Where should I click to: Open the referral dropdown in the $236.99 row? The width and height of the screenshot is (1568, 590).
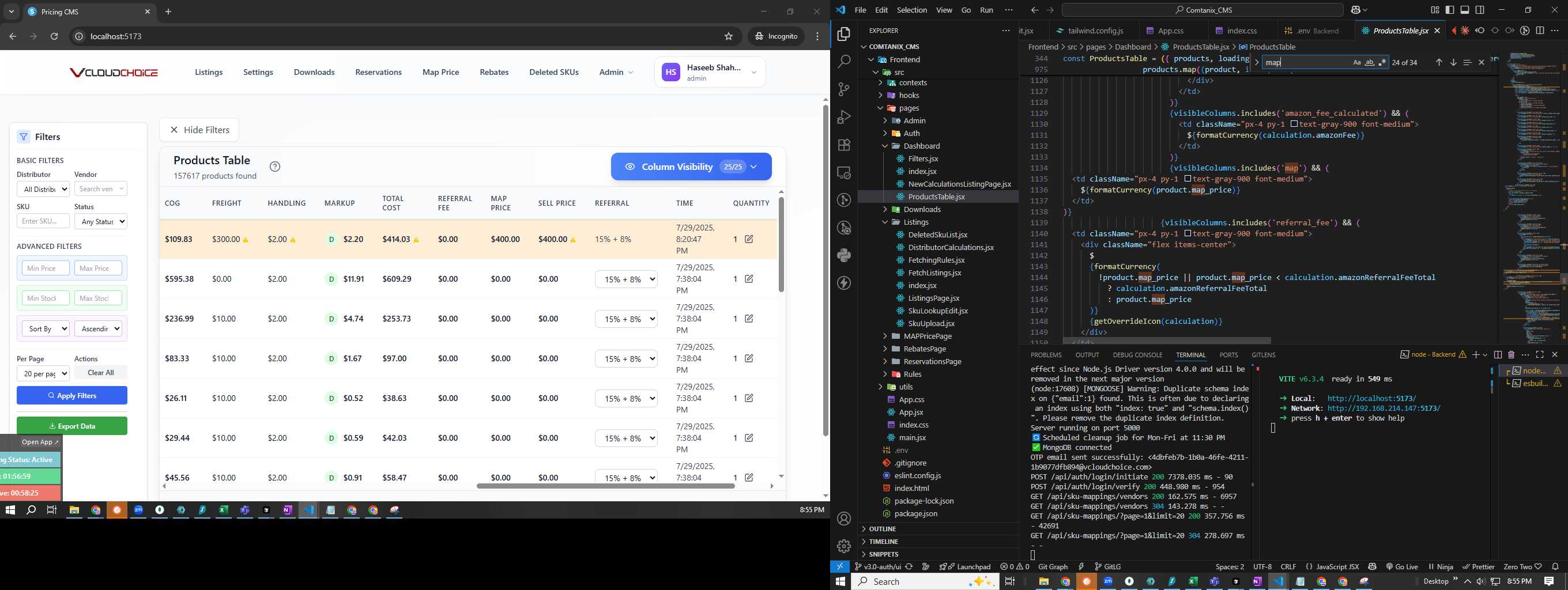click(x=627, y=319)
